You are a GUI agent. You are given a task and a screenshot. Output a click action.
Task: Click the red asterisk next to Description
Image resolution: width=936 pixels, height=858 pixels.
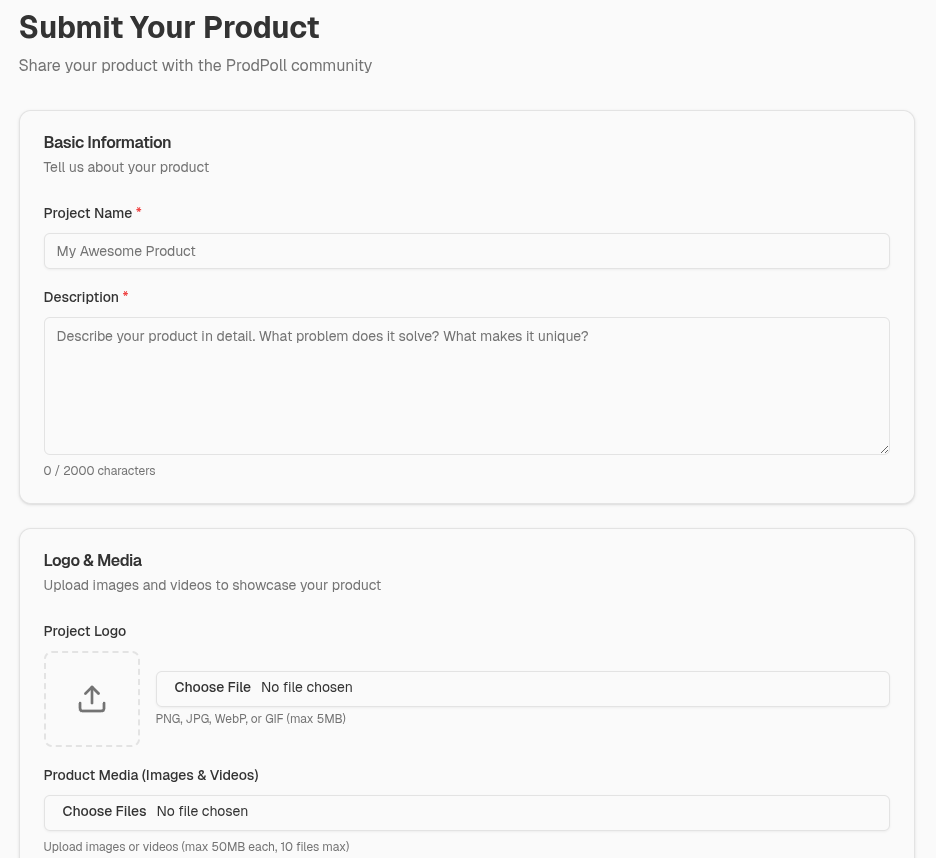[x=125, y=295]
